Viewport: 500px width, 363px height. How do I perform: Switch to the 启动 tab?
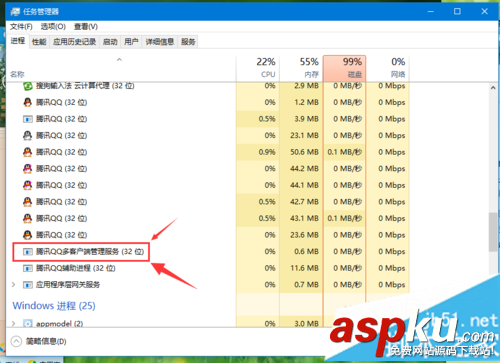[110, 42]
